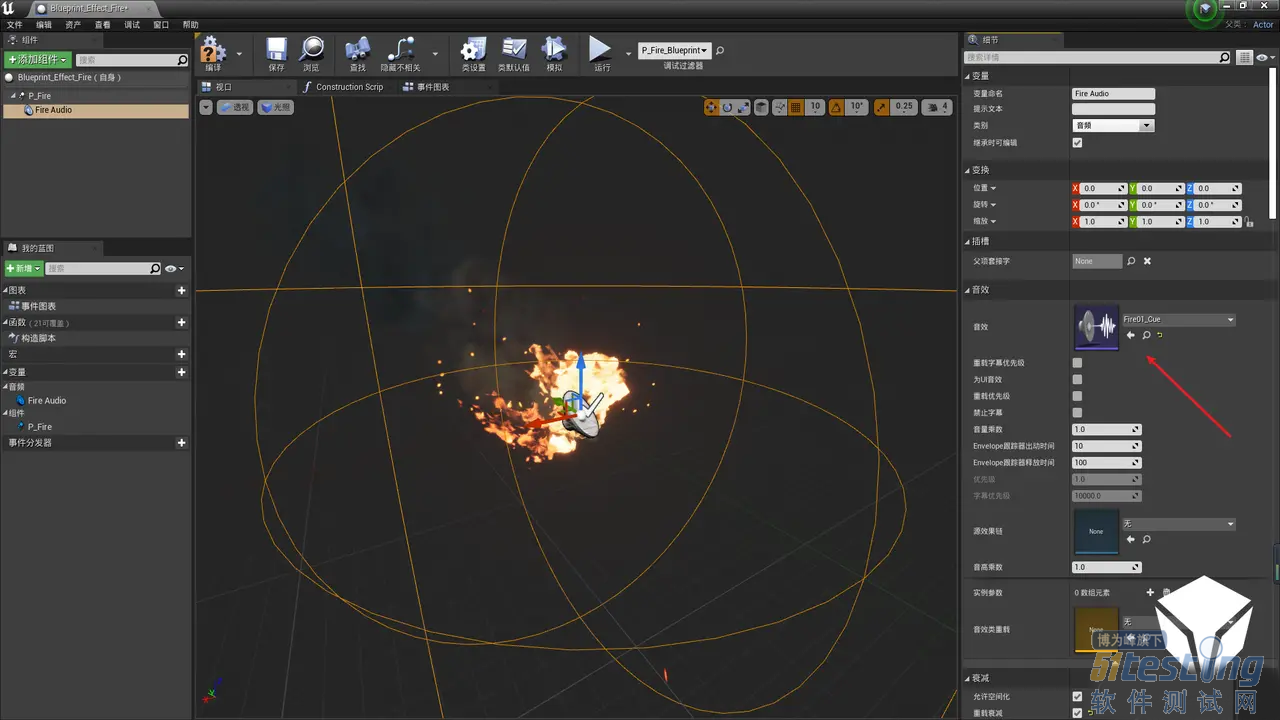Add element to 实例参数 array with plus icon
This screenshot has height=720, width=1280.
tap(1150, 592)
